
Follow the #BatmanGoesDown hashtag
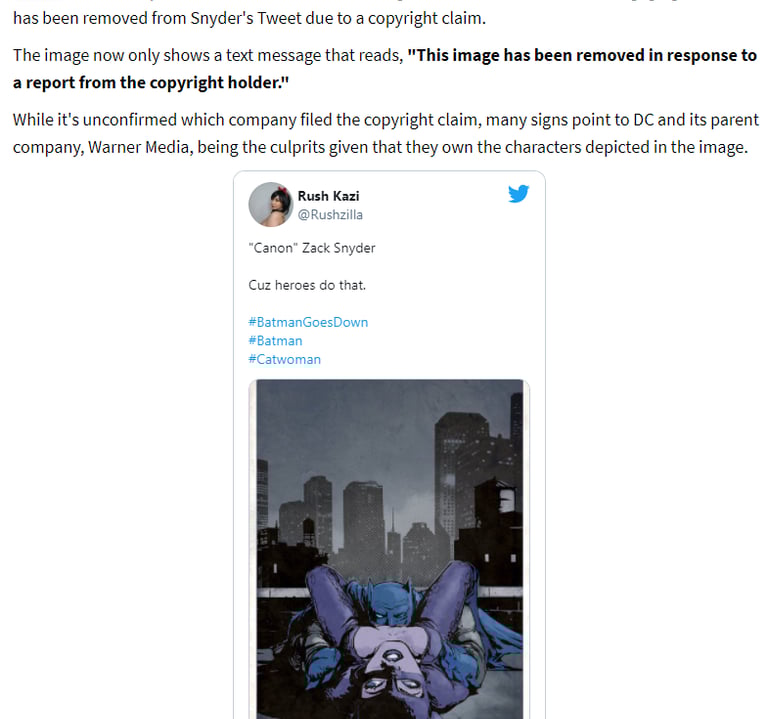click(308, 322)
